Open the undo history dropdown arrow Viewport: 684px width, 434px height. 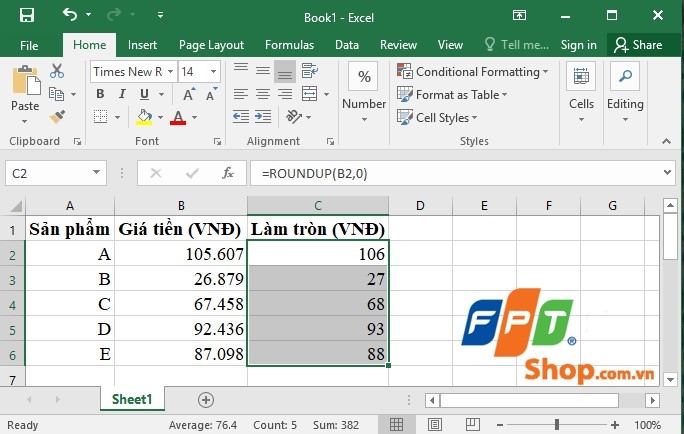[x=89, y=15]
